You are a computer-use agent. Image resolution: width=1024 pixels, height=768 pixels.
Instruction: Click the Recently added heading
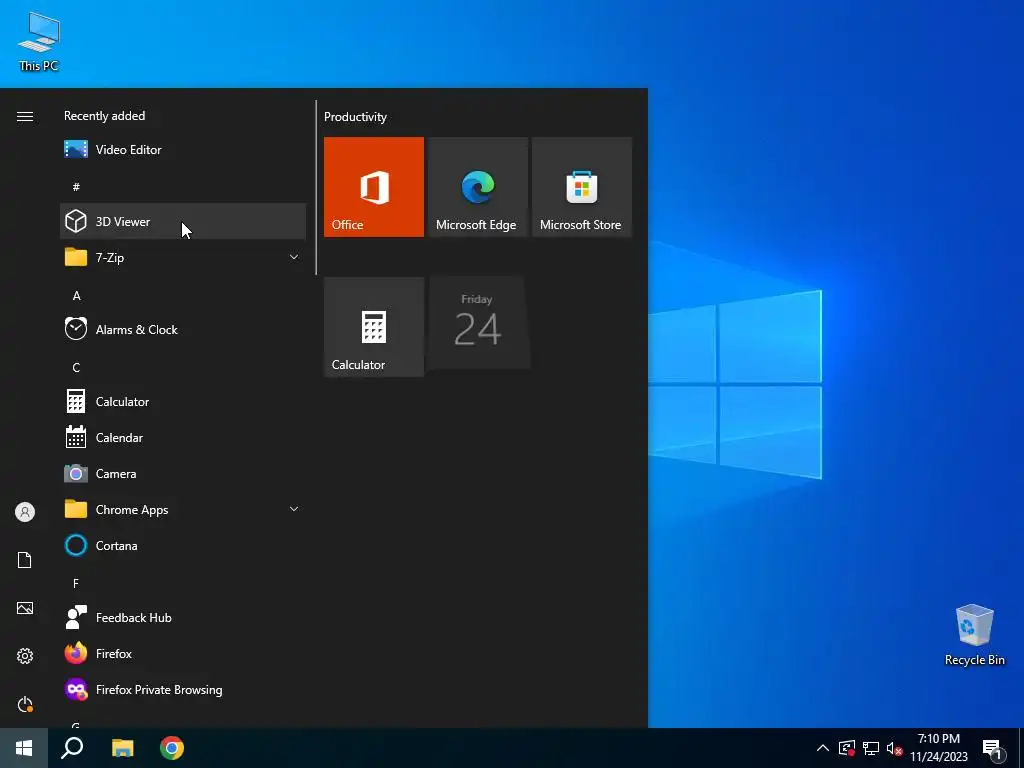(x=104, y=116)
